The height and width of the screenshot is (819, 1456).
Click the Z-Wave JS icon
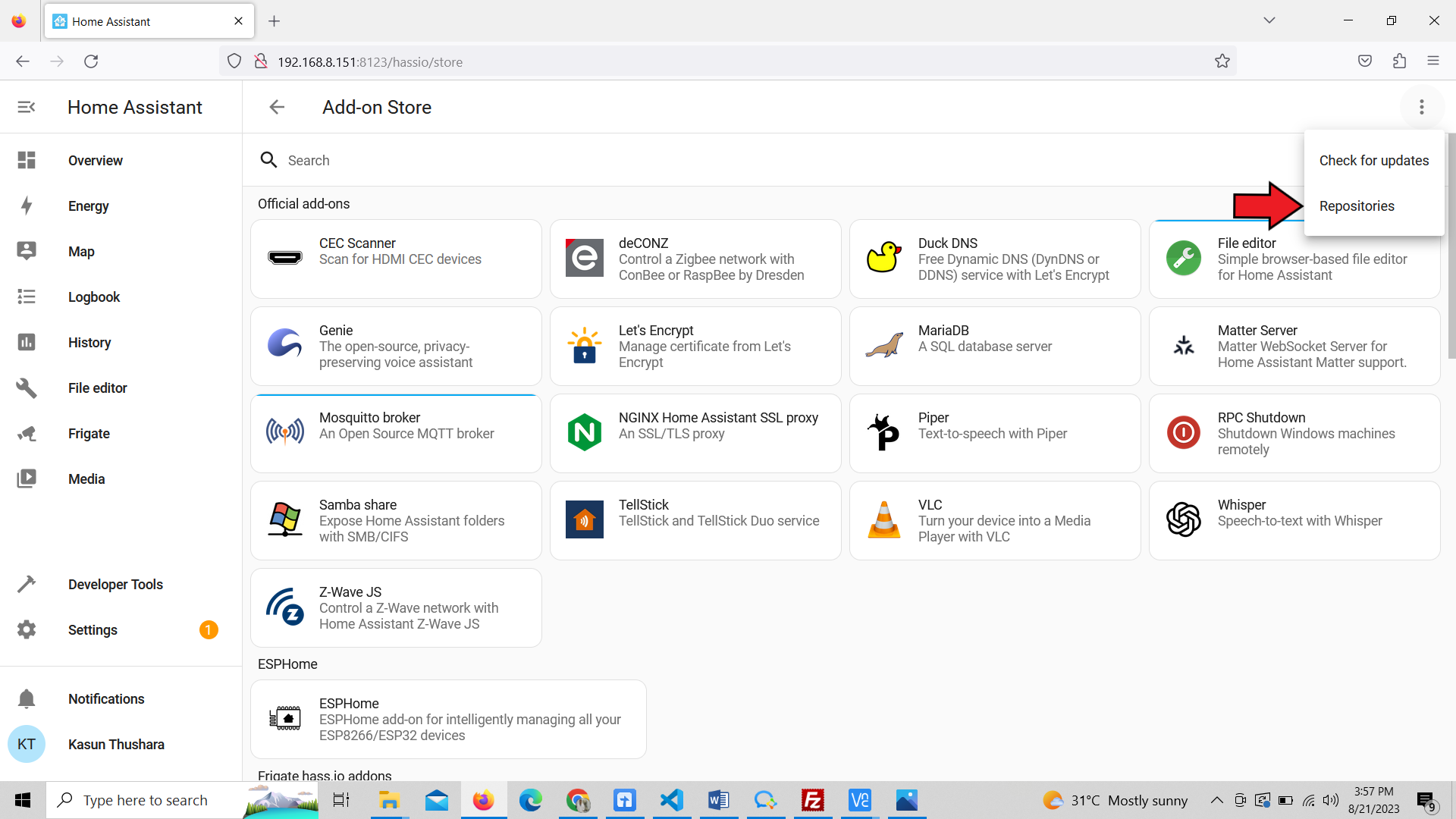285,607
